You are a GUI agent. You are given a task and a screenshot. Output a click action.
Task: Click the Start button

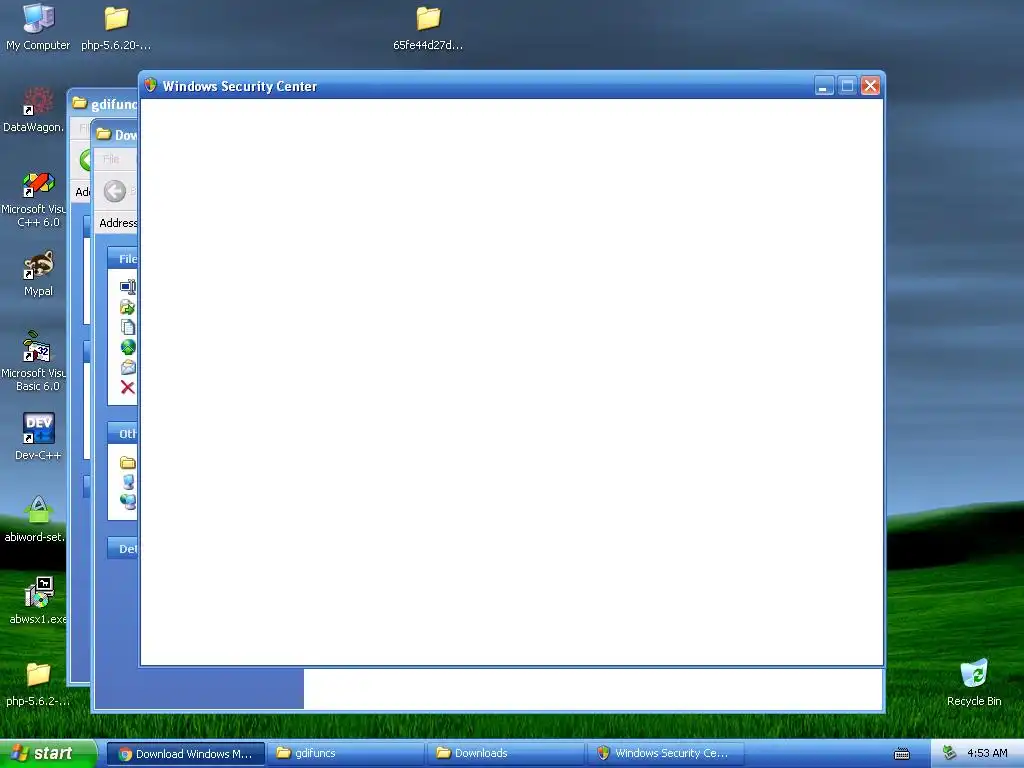click(x=48, y=754)
